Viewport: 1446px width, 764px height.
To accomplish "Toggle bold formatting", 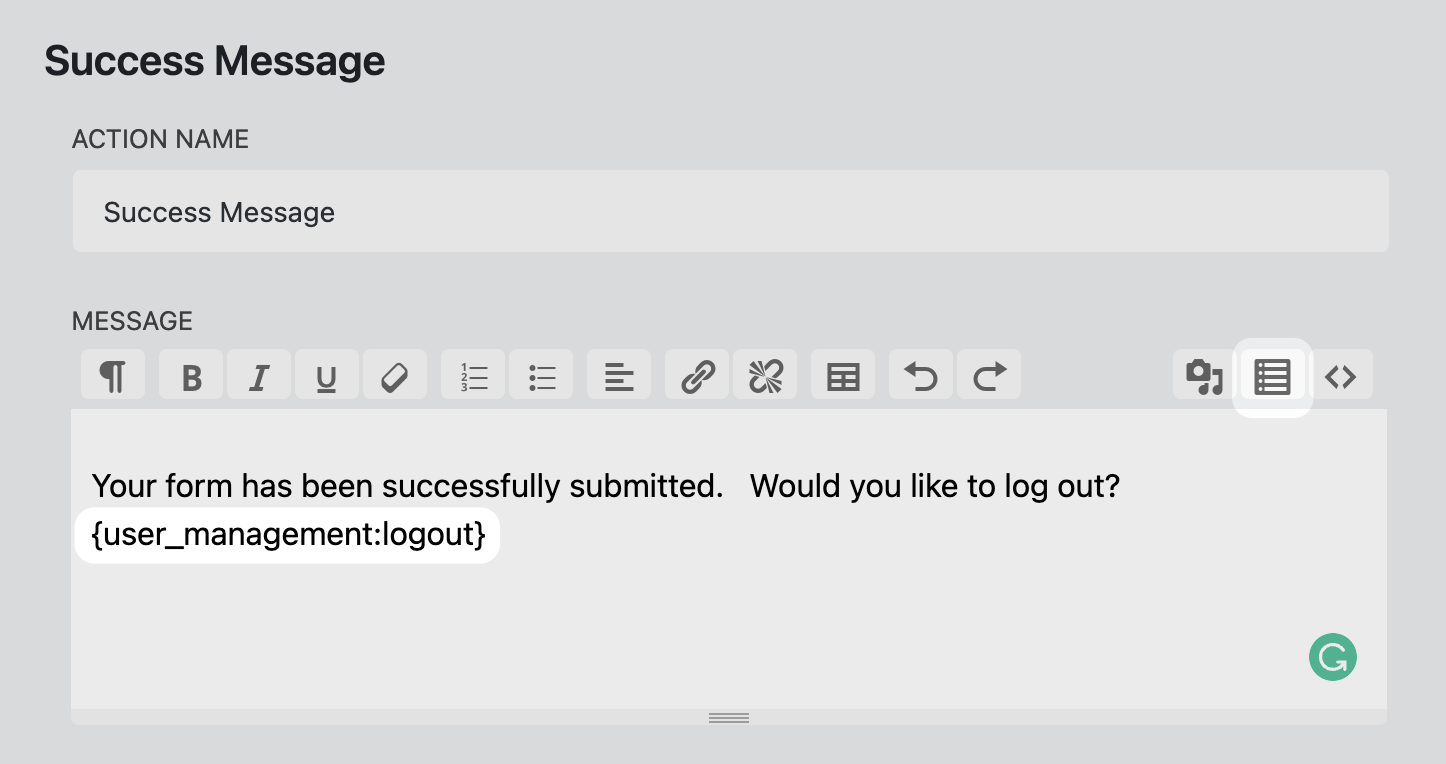I will pyautogui.click(x=192, y=376).
